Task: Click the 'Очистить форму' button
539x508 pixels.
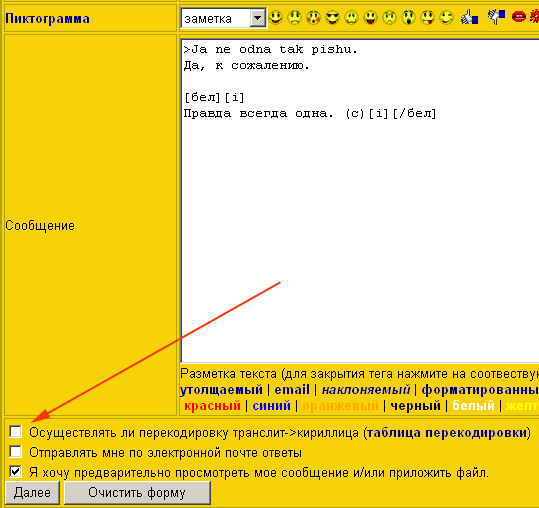Action: (x=137, y=493)
